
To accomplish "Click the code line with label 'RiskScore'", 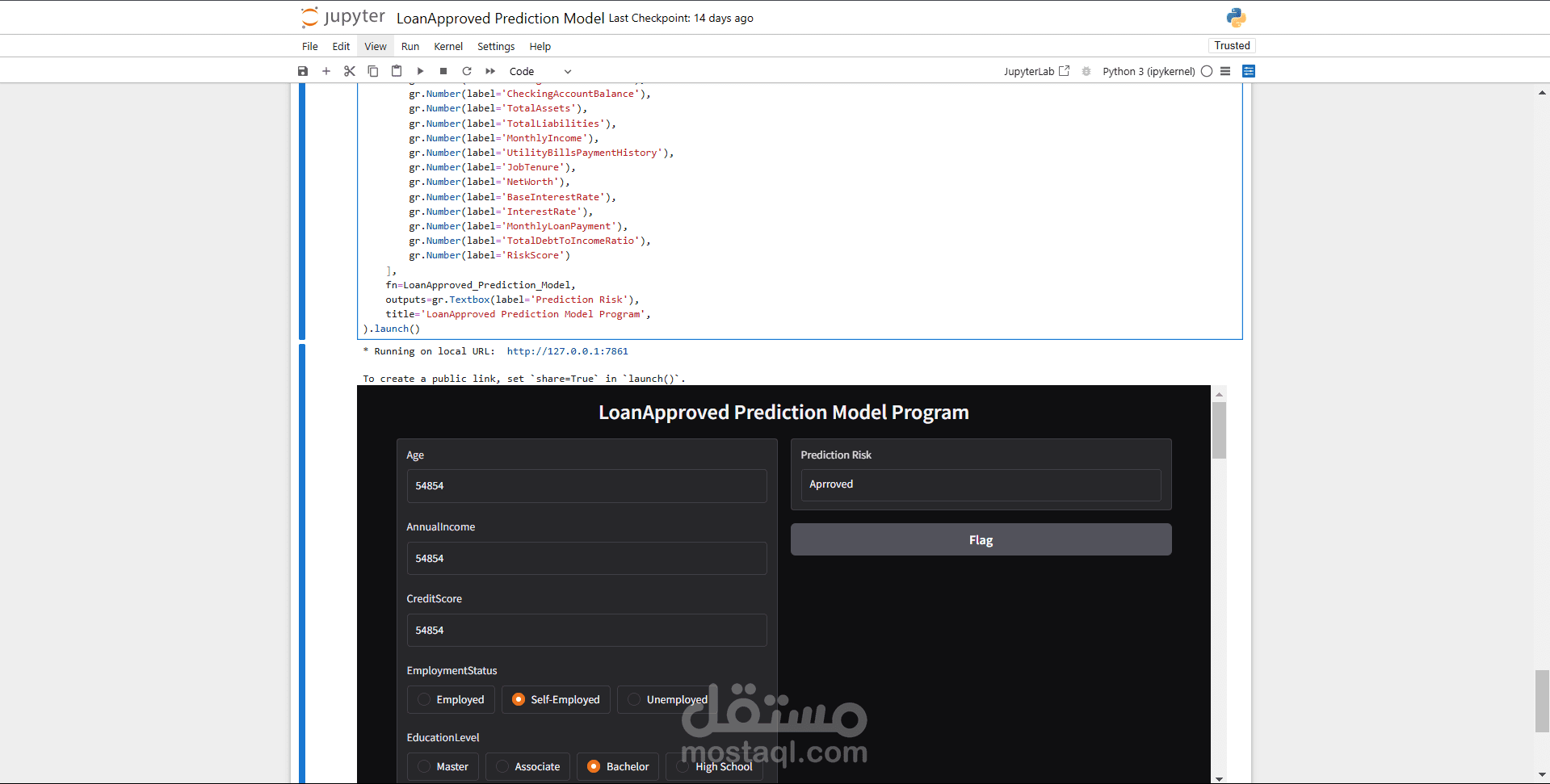I will pos(489,255).
